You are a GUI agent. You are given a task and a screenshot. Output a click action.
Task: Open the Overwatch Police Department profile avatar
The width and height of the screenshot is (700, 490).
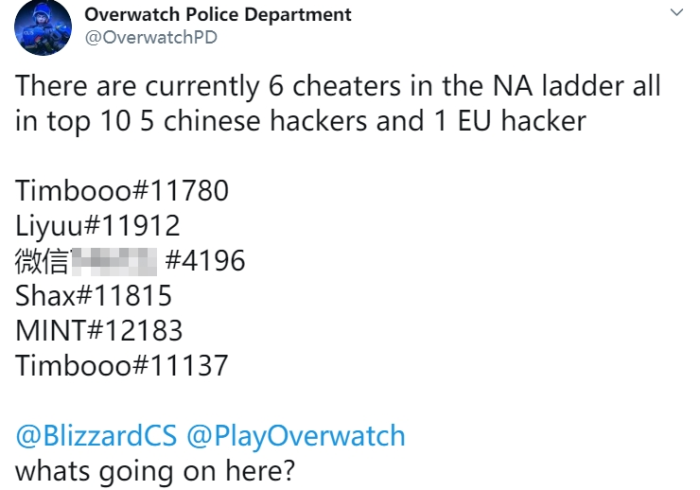click(x=43, y=27)
